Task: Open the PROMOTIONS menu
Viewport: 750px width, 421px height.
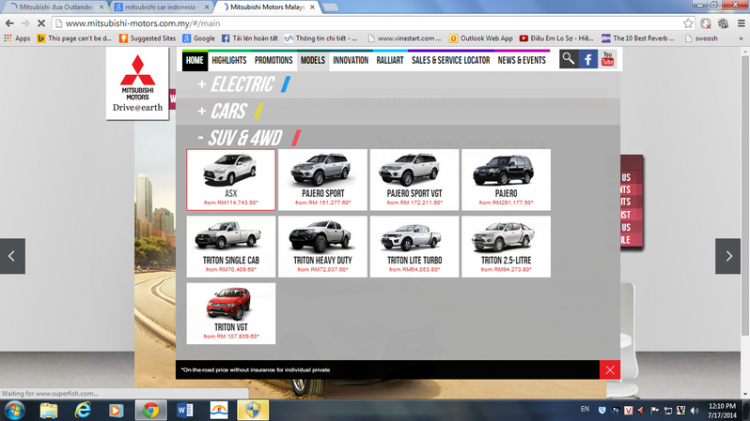Action: pos(274,60)
